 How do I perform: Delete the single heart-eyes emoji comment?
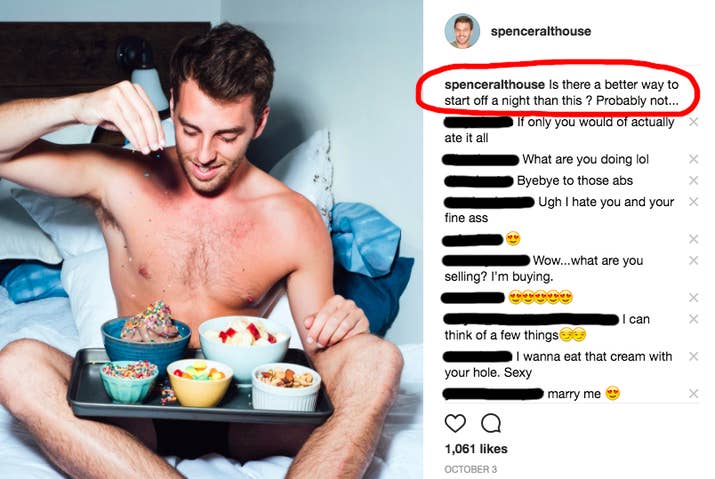coord(694,239)
